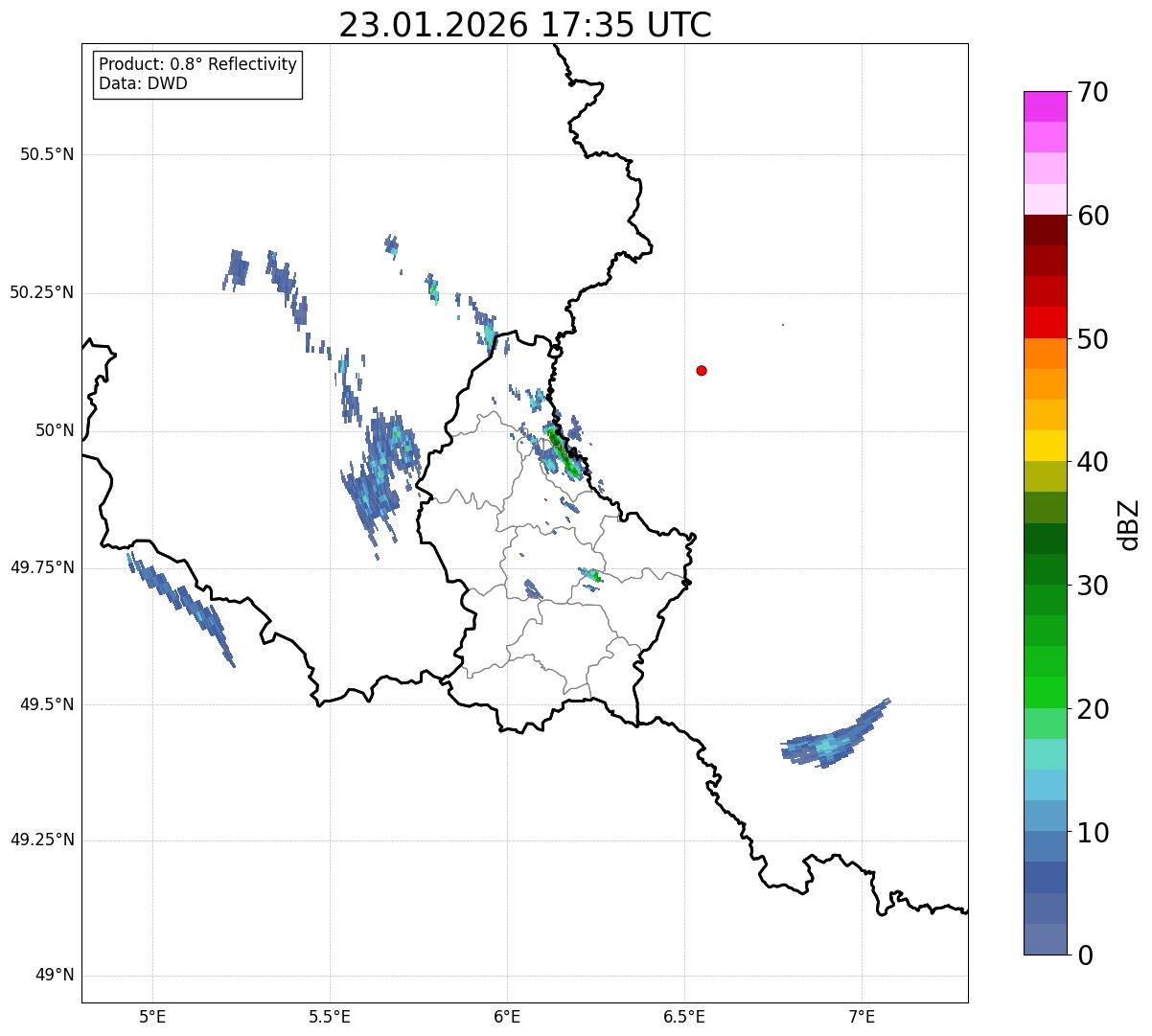Click the orange swatch below 50
Screen dimensions: 1152x1036
click(x=1046, y=353)
